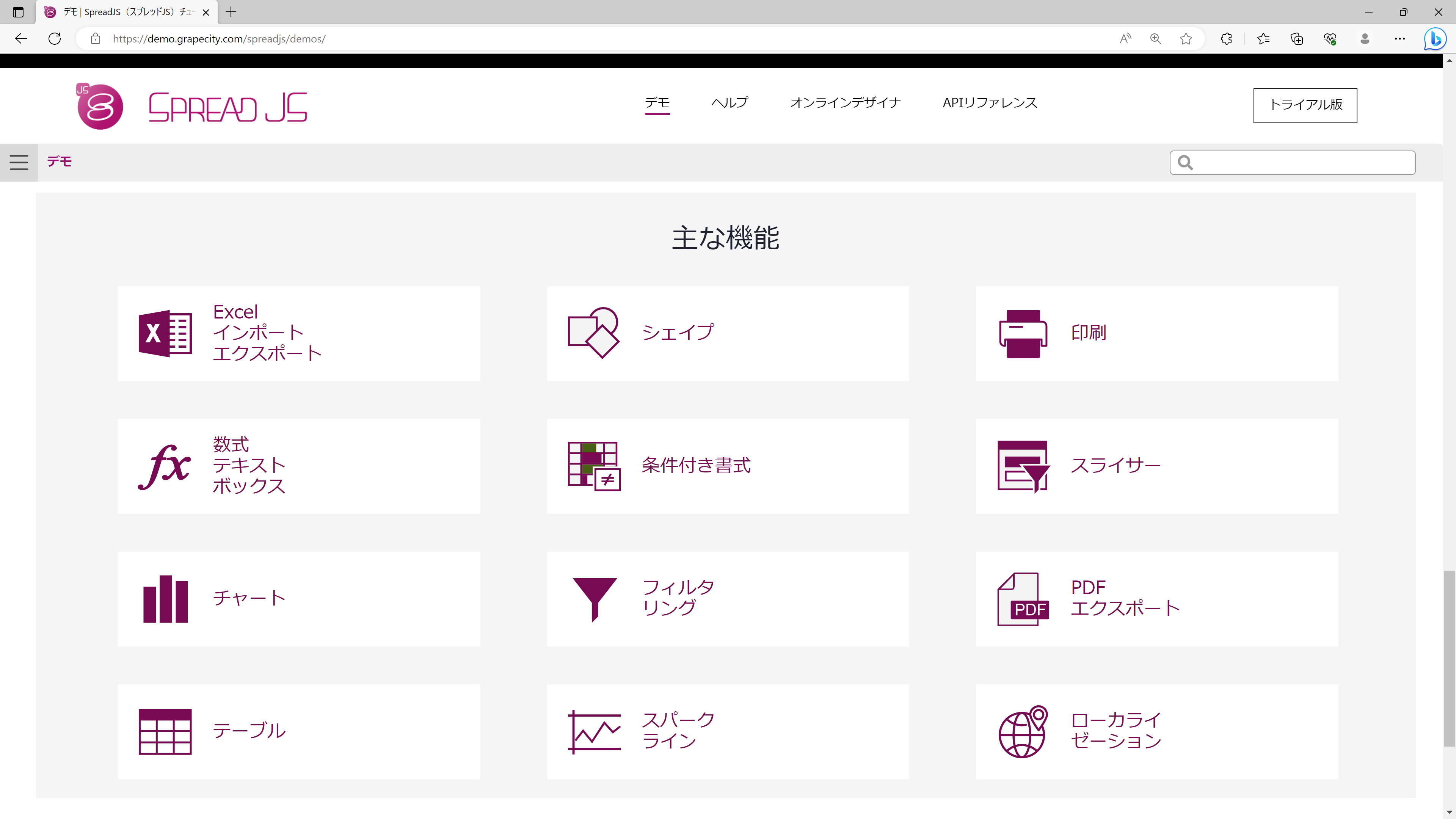The width and height of the screenshot is (1456, 819).
Task: Click the デモ breadcrumb label
Action: [60, 162]
